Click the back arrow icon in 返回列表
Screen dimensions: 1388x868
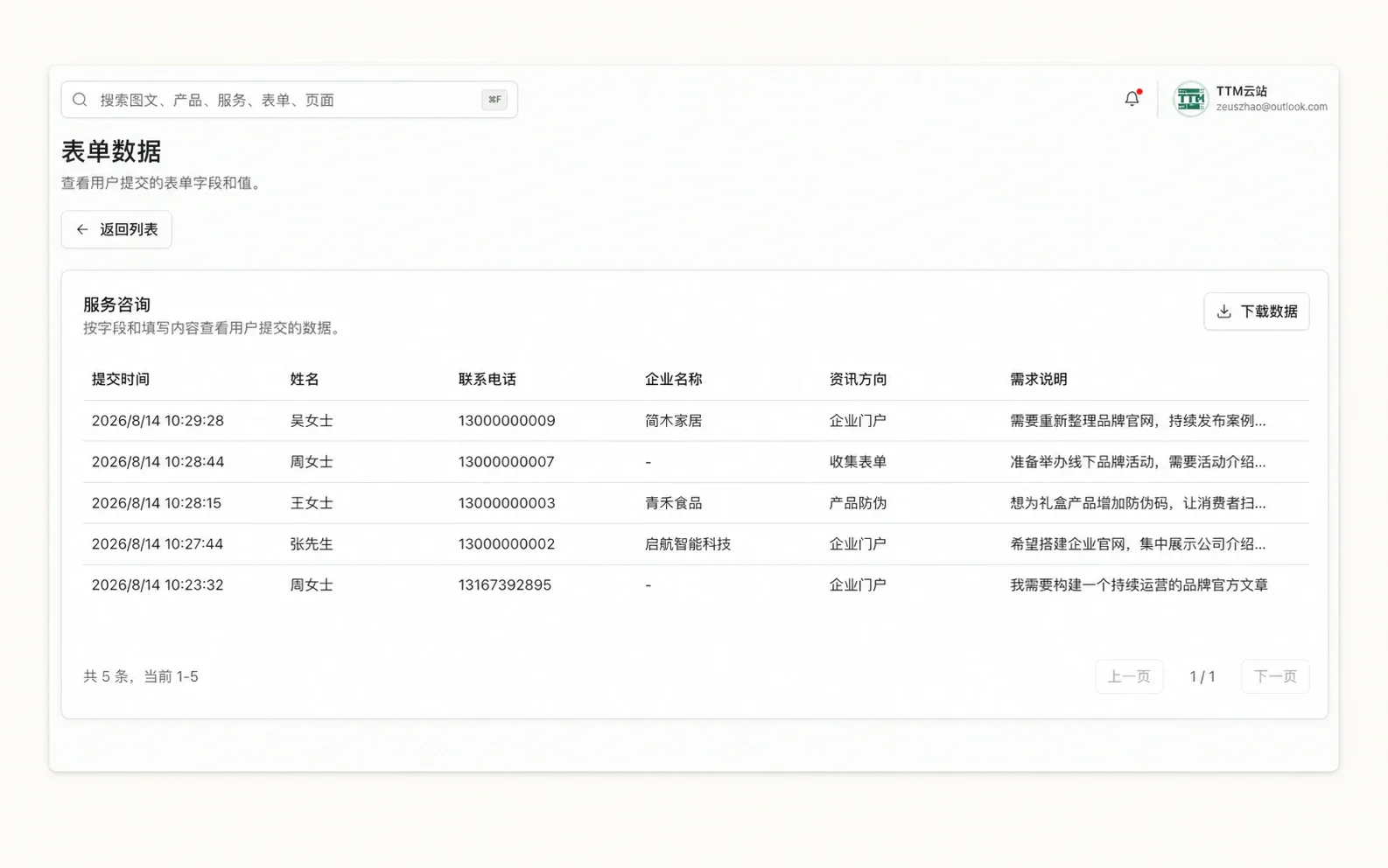tap(82, 229)
